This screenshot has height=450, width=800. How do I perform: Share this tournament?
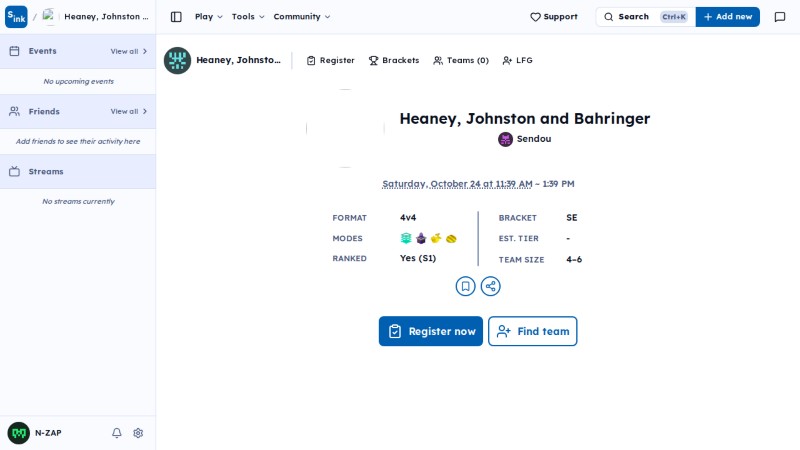click(490, 286)
